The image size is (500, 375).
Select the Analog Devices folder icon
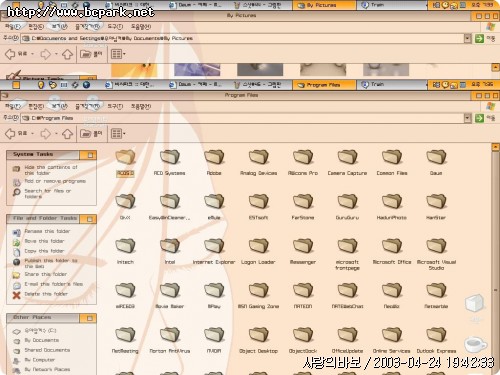258,157
